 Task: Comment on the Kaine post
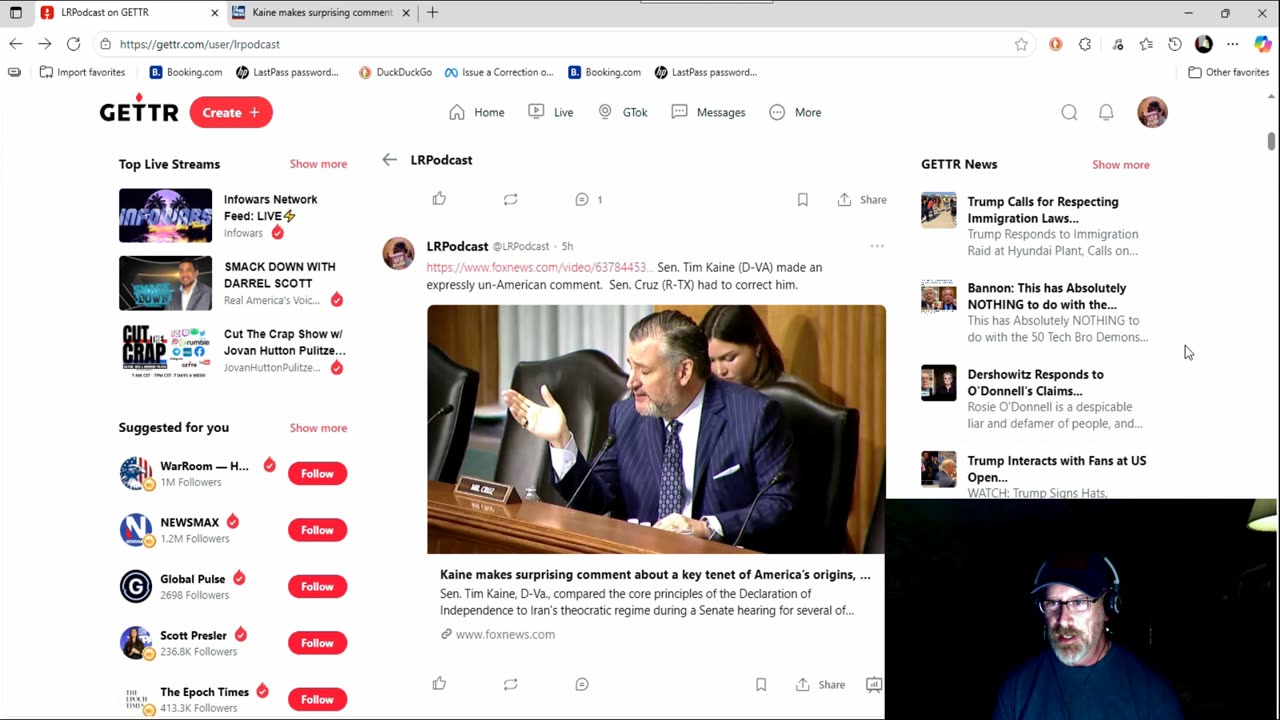pyautogui.click(x=582, y=684)
